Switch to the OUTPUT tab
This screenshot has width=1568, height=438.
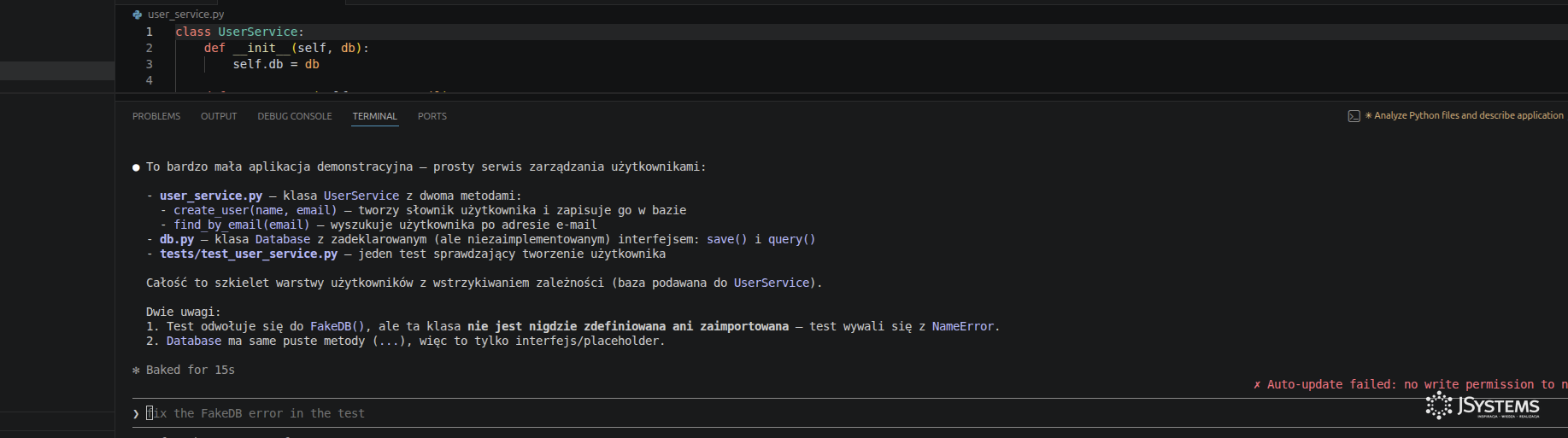[219, 116]
